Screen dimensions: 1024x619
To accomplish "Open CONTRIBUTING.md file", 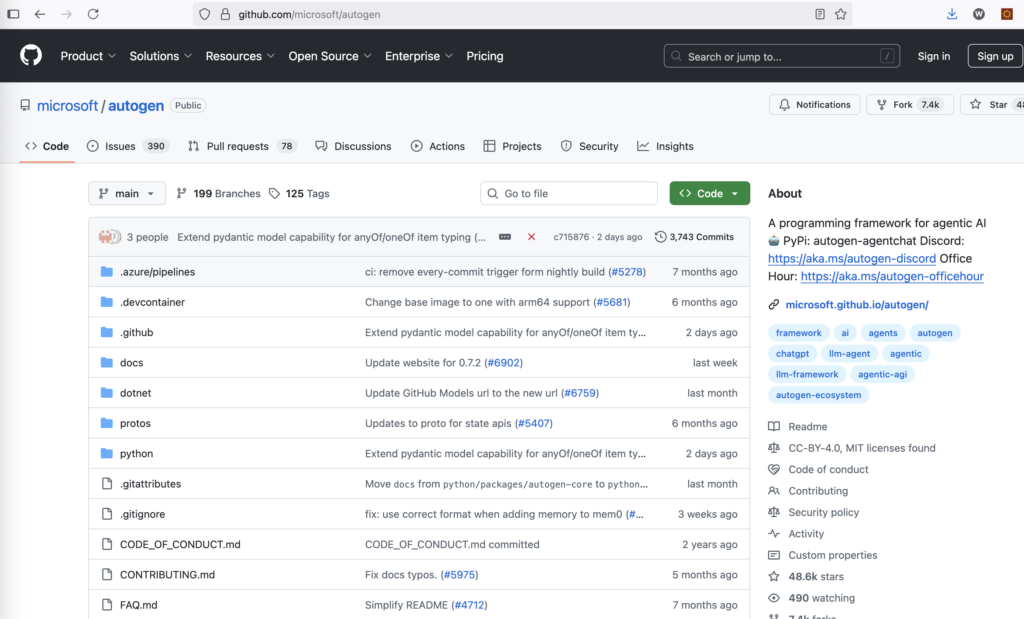I will coord(167,575).
